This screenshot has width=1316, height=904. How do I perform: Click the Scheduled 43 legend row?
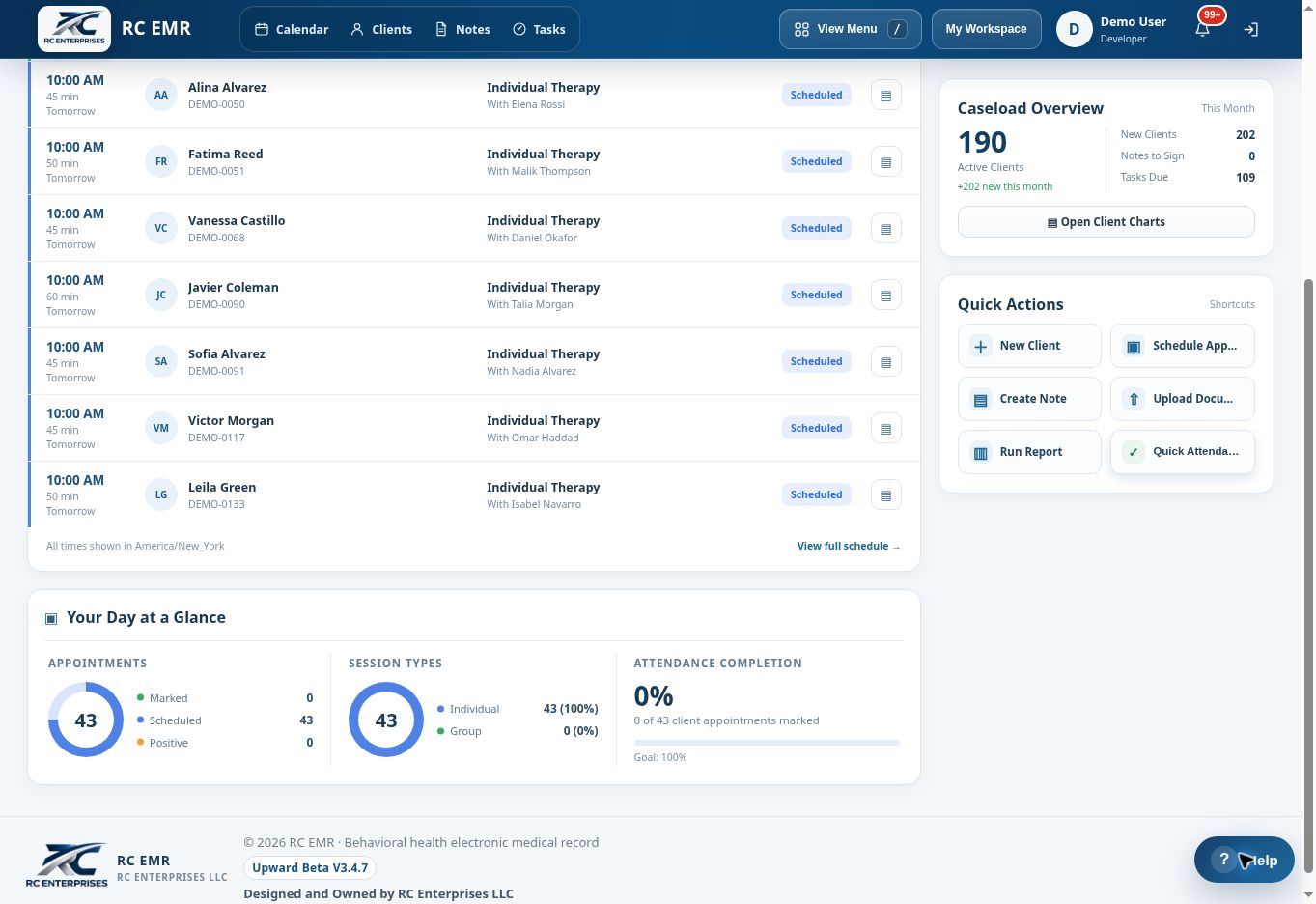click(225, 720)
